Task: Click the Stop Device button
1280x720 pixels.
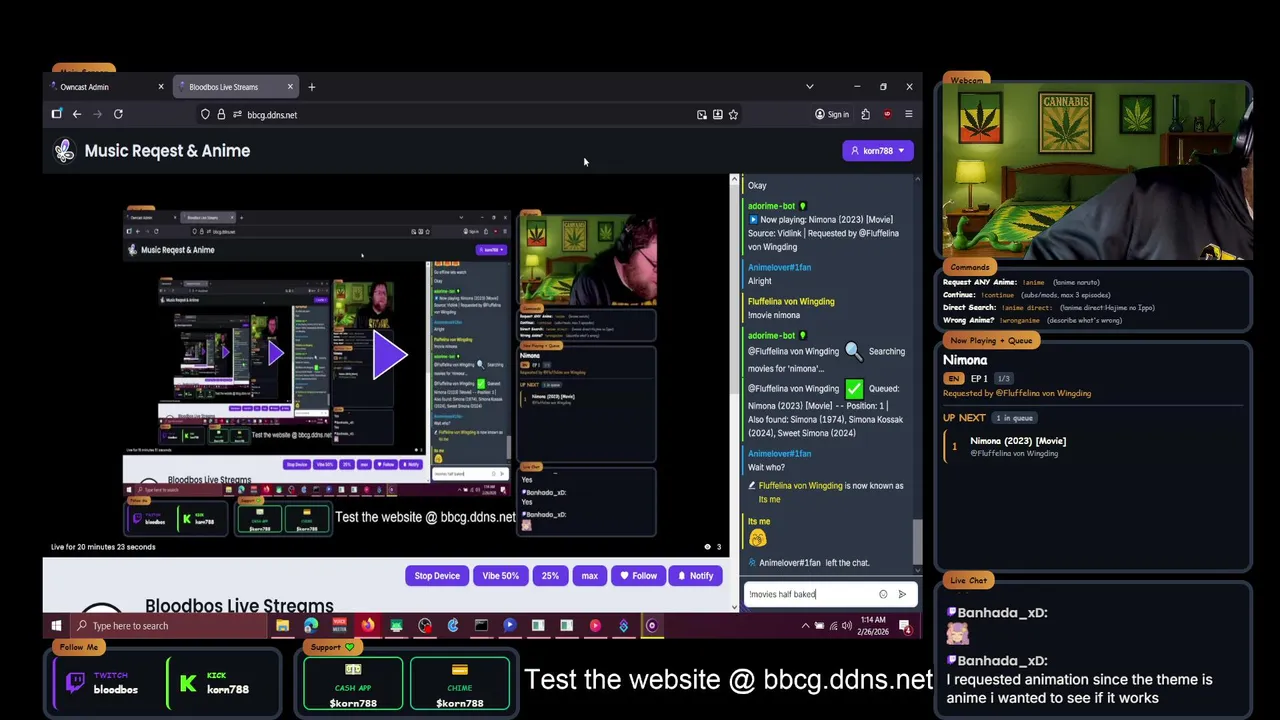Action: (437, 576)
